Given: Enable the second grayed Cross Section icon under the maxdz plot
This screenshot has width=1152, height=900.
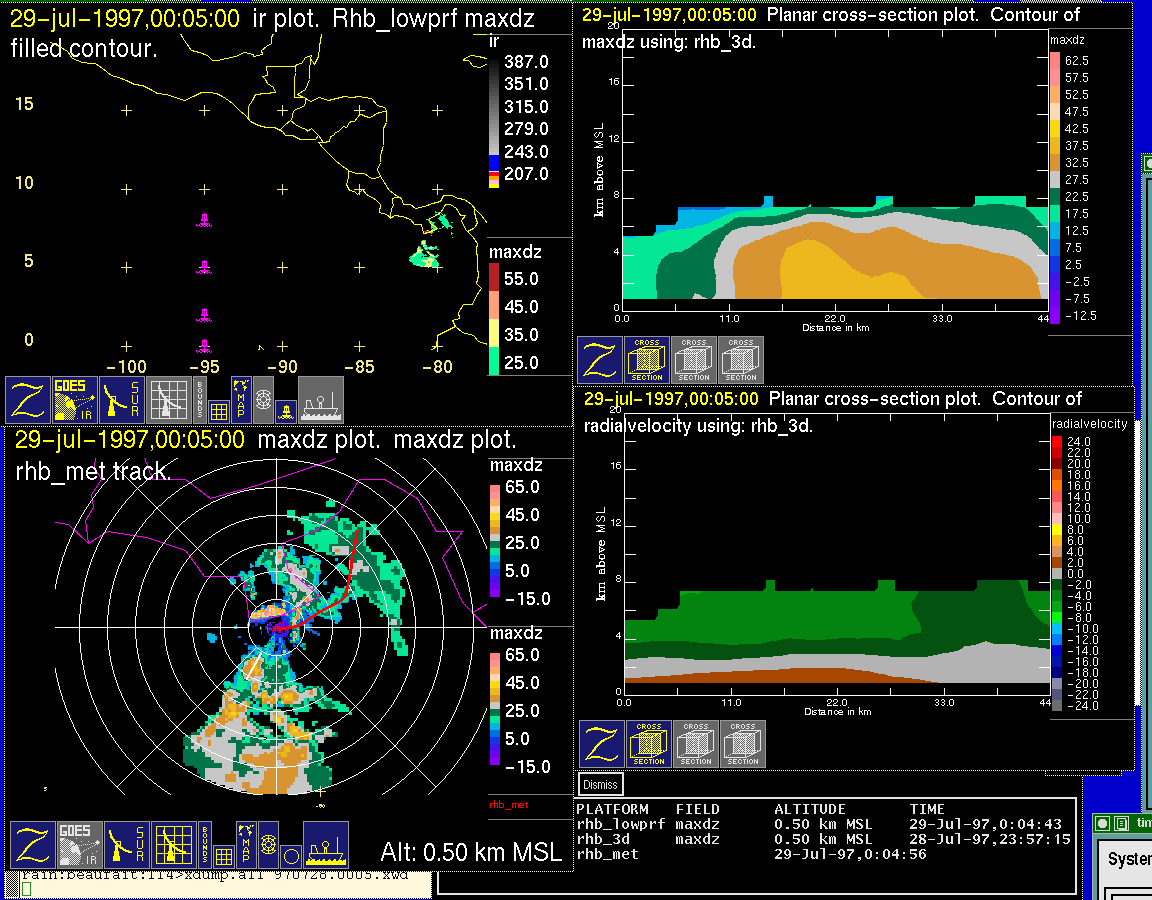Looking at the screenshot, I should pos(694,360).
